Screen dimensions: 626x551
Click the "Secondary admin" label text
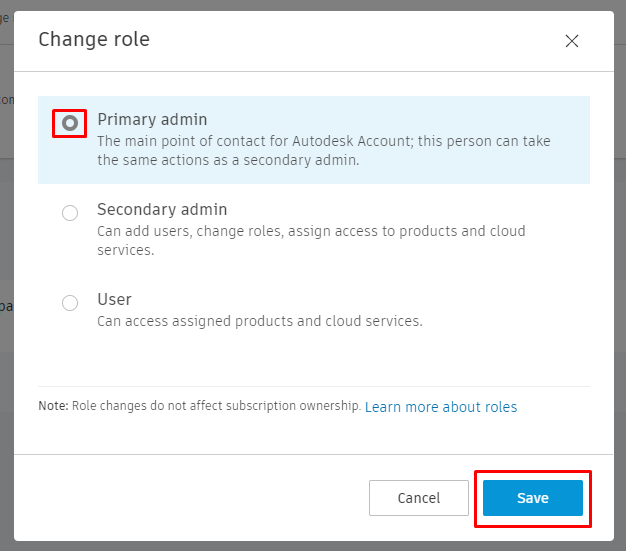(162, 210)
